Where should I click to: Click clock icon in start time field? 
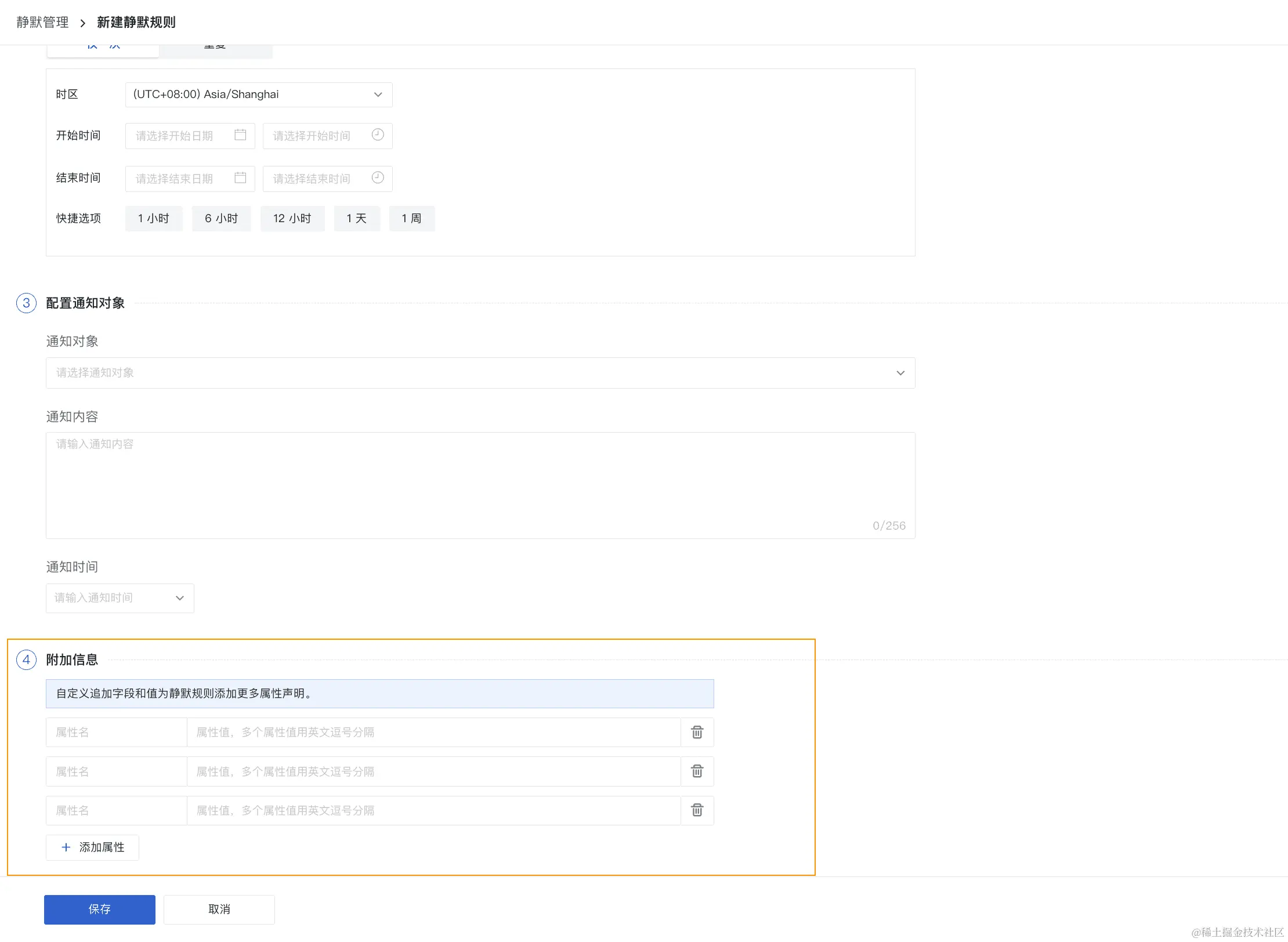pos(378,135)
